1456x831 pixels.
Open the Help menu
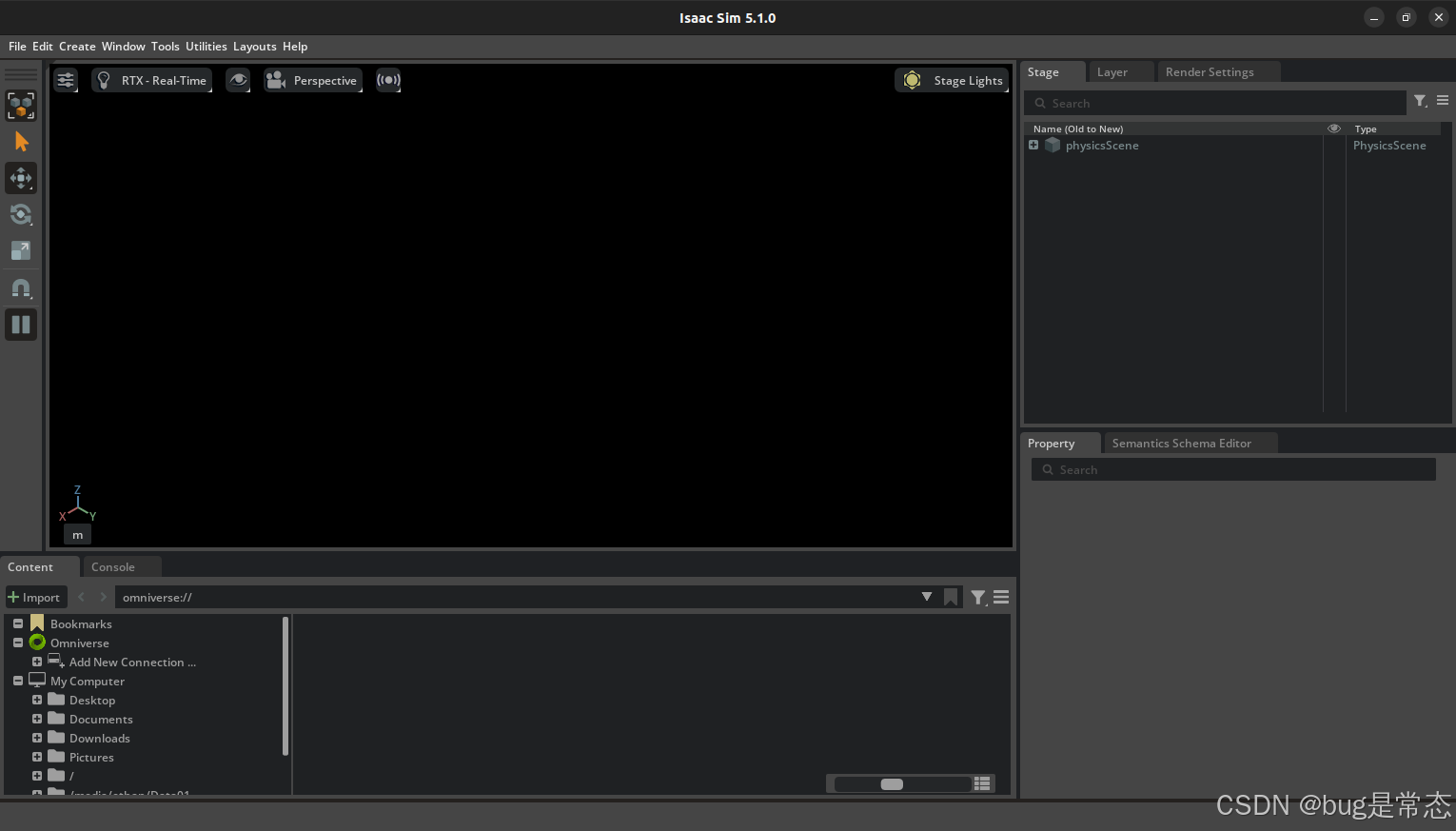(295, 47)
